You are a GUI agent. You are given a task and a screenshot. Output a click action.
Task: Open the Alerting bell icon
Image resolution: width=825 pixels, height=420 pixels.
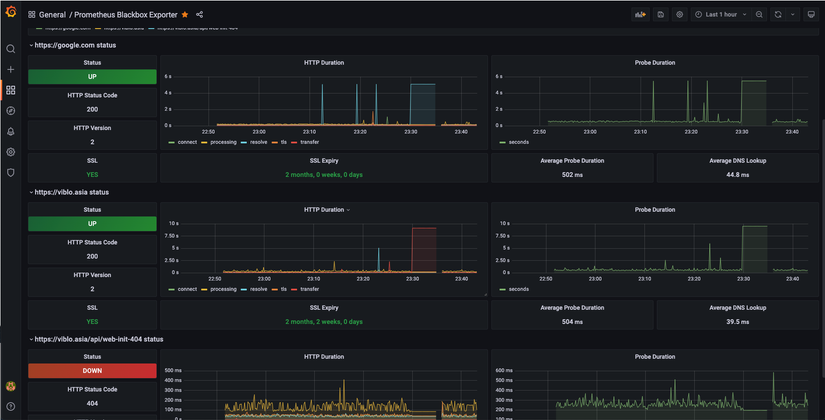(11, 132)
